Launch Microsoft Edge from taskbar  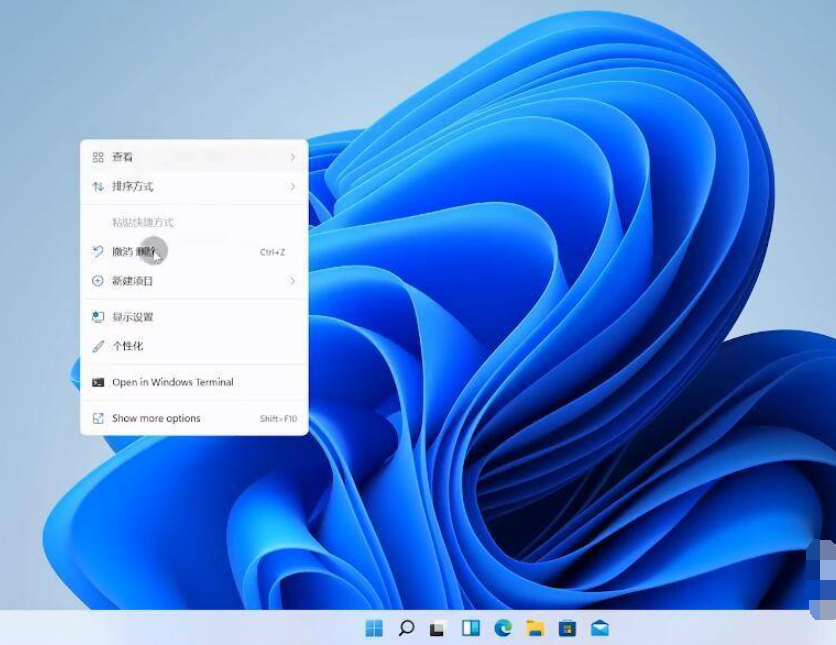503,628
